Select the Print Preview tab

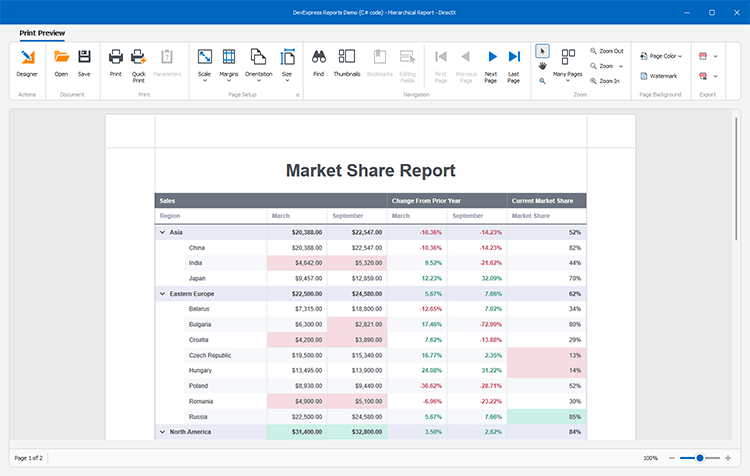pos(42,33)
